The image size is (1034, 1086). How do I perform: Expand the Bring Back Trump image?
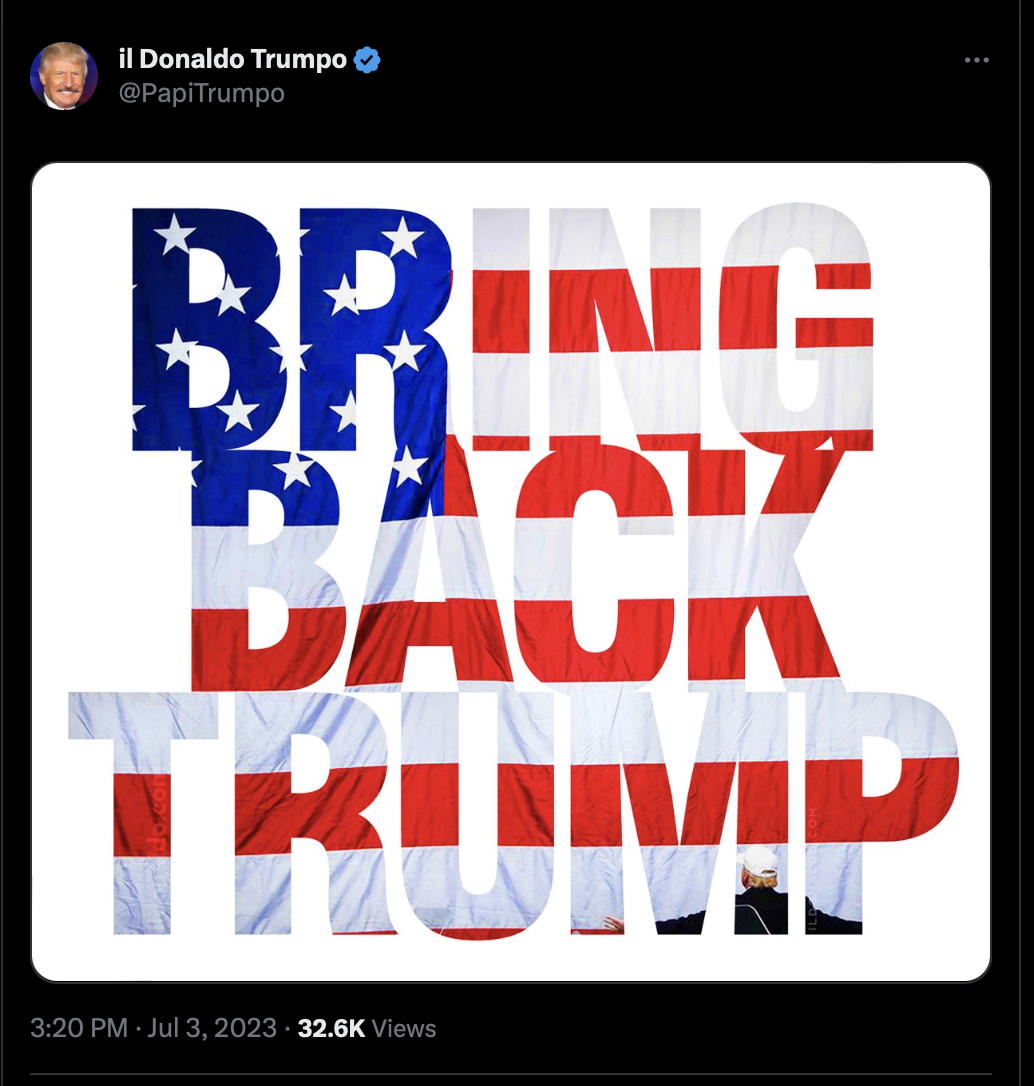[511, 572]
